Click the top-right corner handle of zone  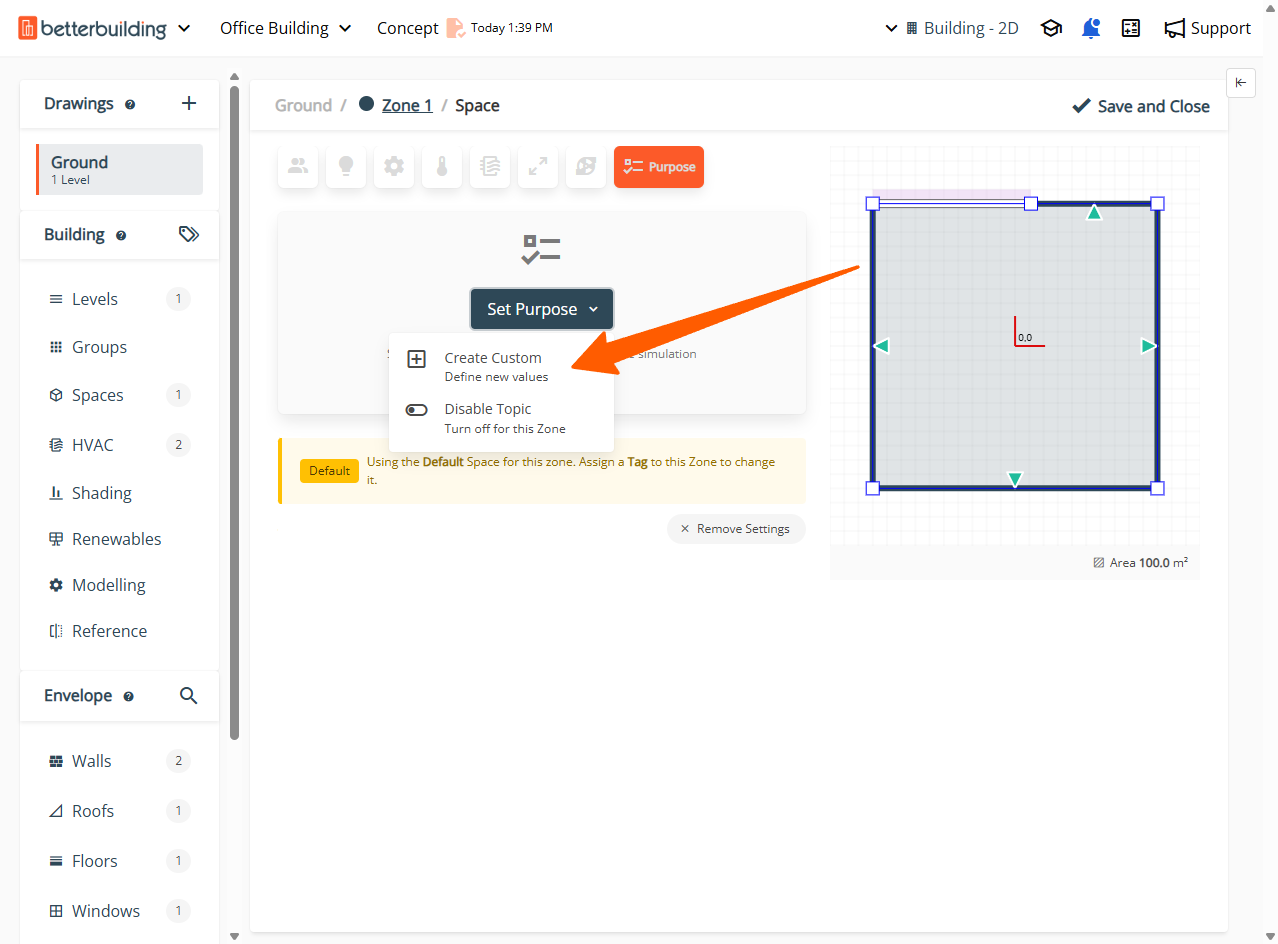tap(1157, 204)
